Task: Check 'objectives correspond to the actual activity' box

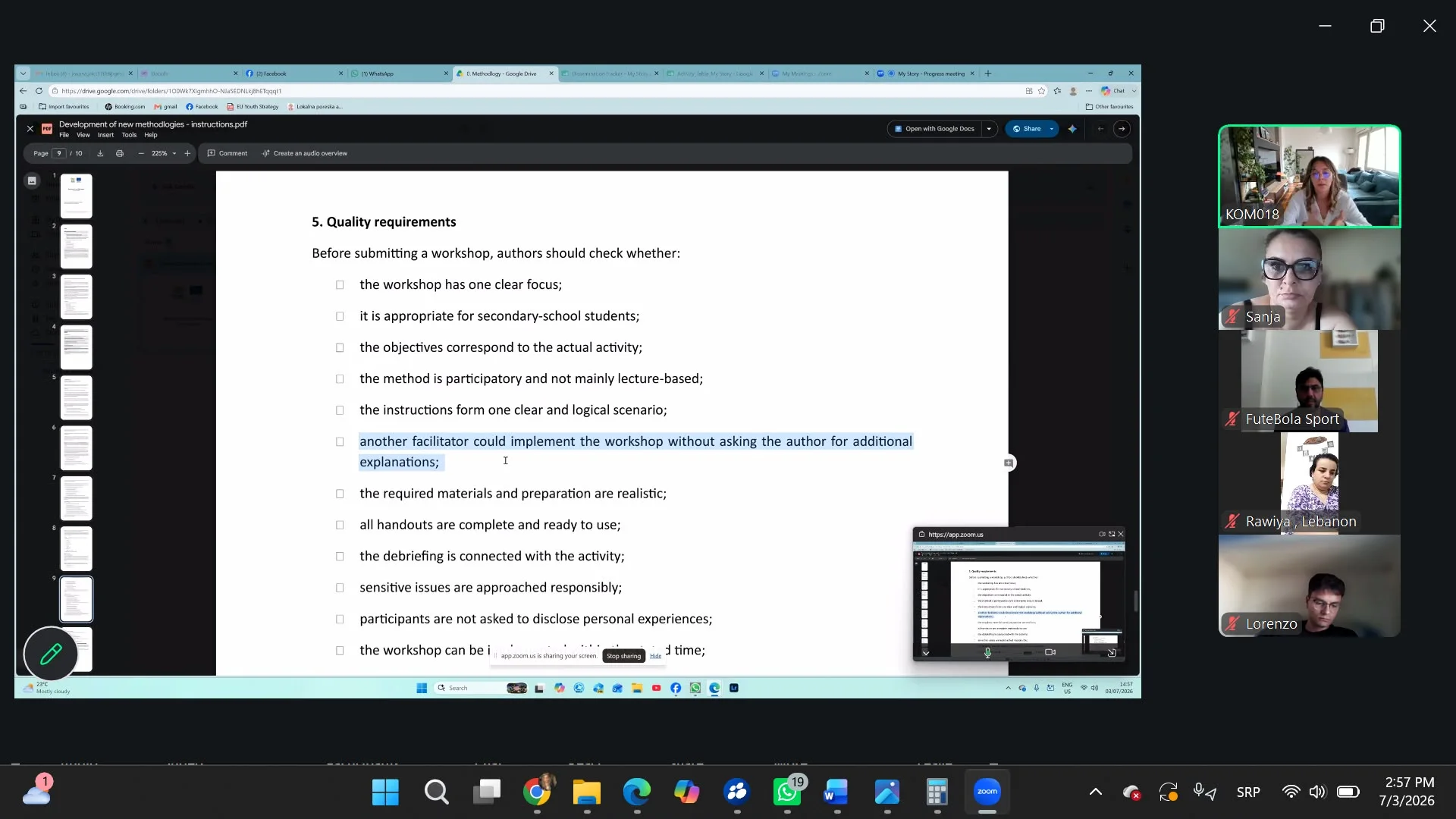Action: coord(340,347)
